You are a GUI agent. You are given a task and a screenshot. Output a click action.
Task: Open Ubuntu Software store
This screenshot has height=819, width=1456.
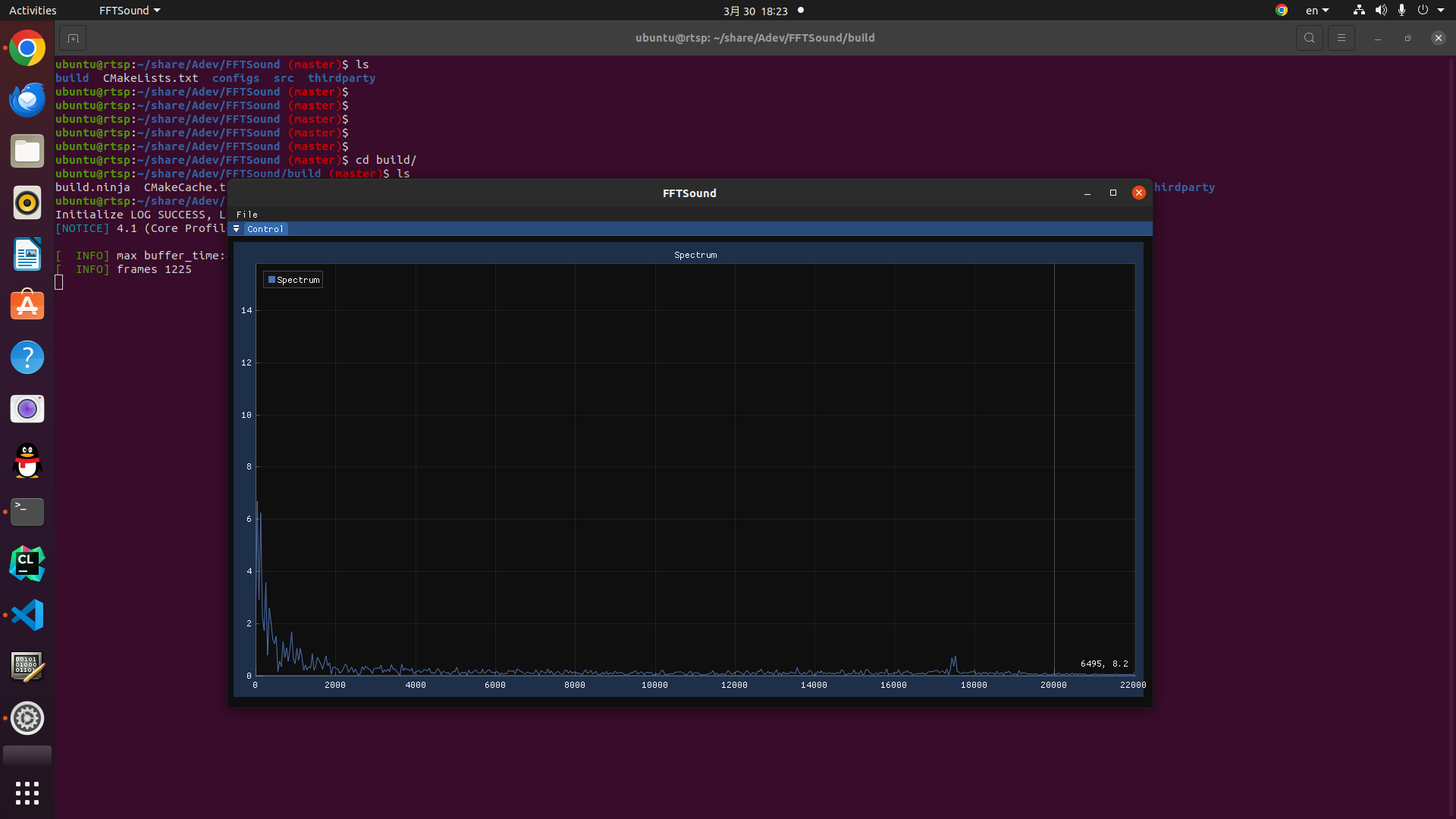tap(27, 306)
